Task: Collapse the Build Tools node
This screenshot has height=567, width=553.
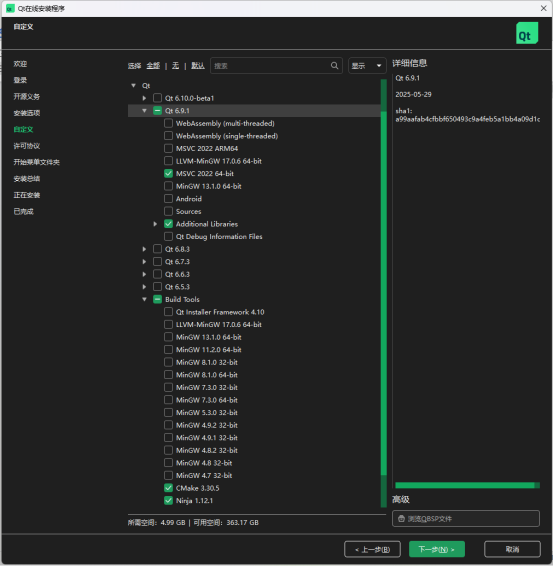Action: click(144, 299)
